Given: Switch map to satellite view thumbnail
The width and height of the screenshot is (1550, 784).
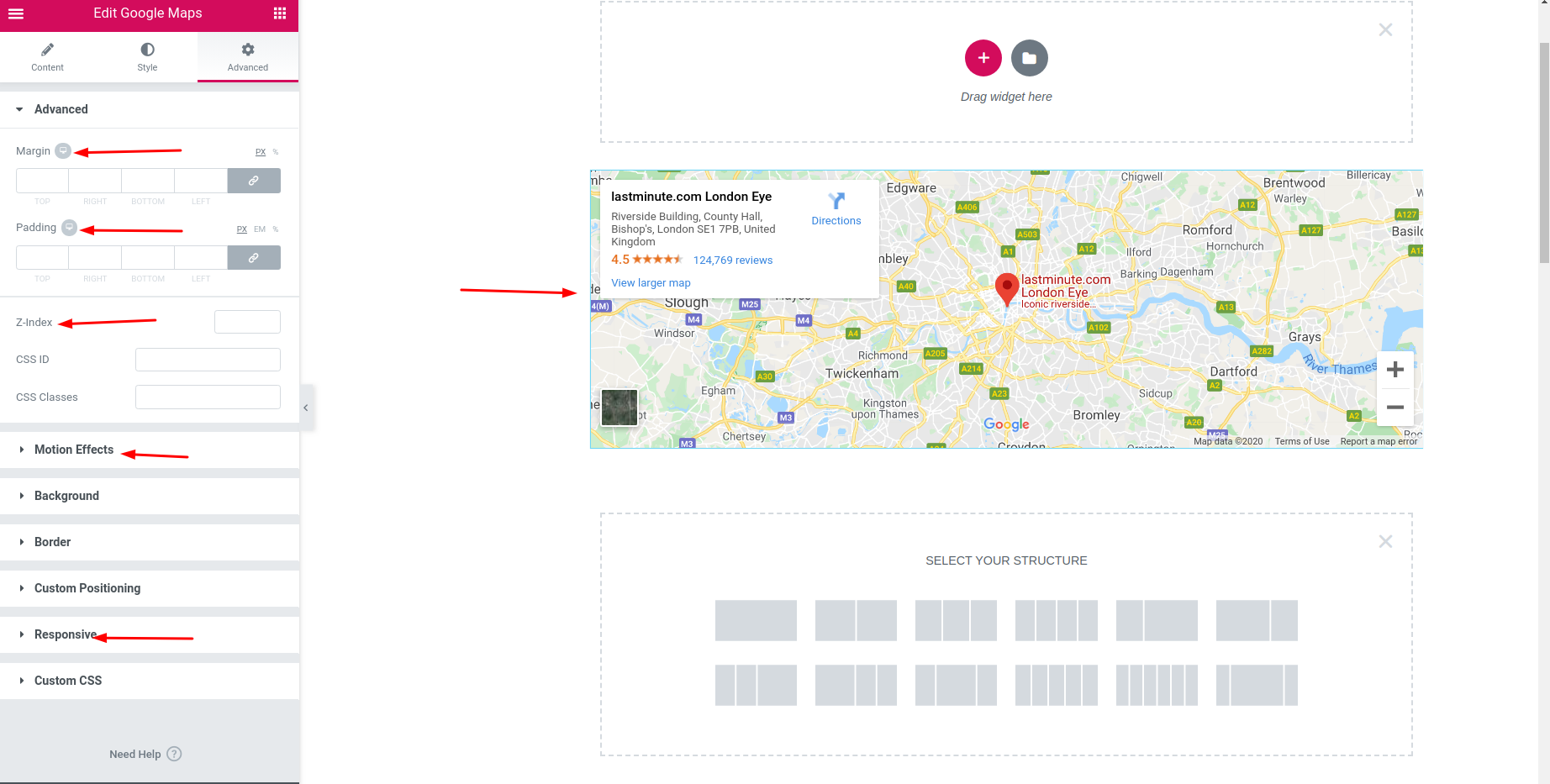Looking at the screenshot, I should [x=619, y=408].
